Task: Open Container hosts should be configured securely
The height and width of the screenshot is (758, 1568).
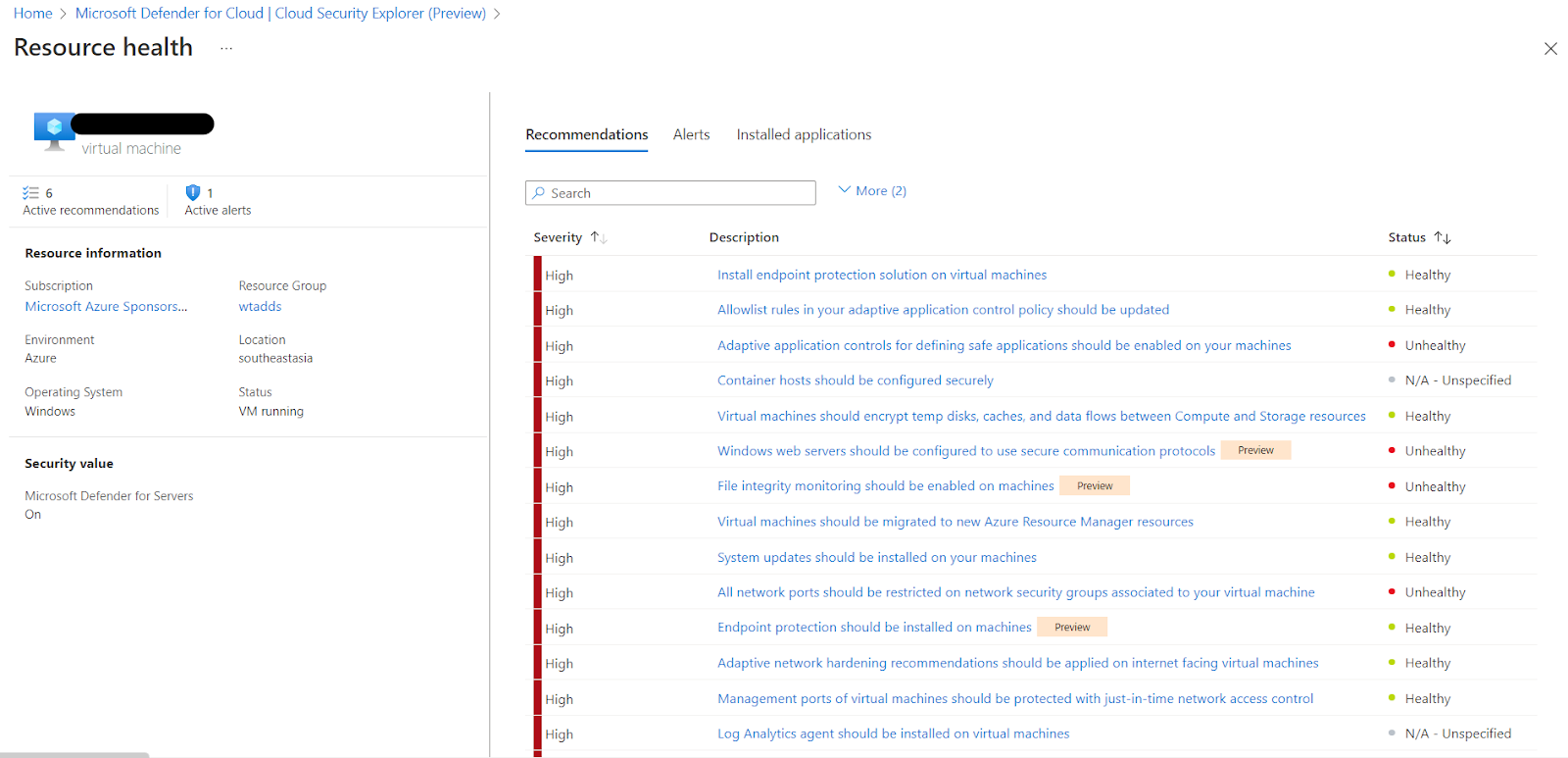Action: tap(856, 379)
